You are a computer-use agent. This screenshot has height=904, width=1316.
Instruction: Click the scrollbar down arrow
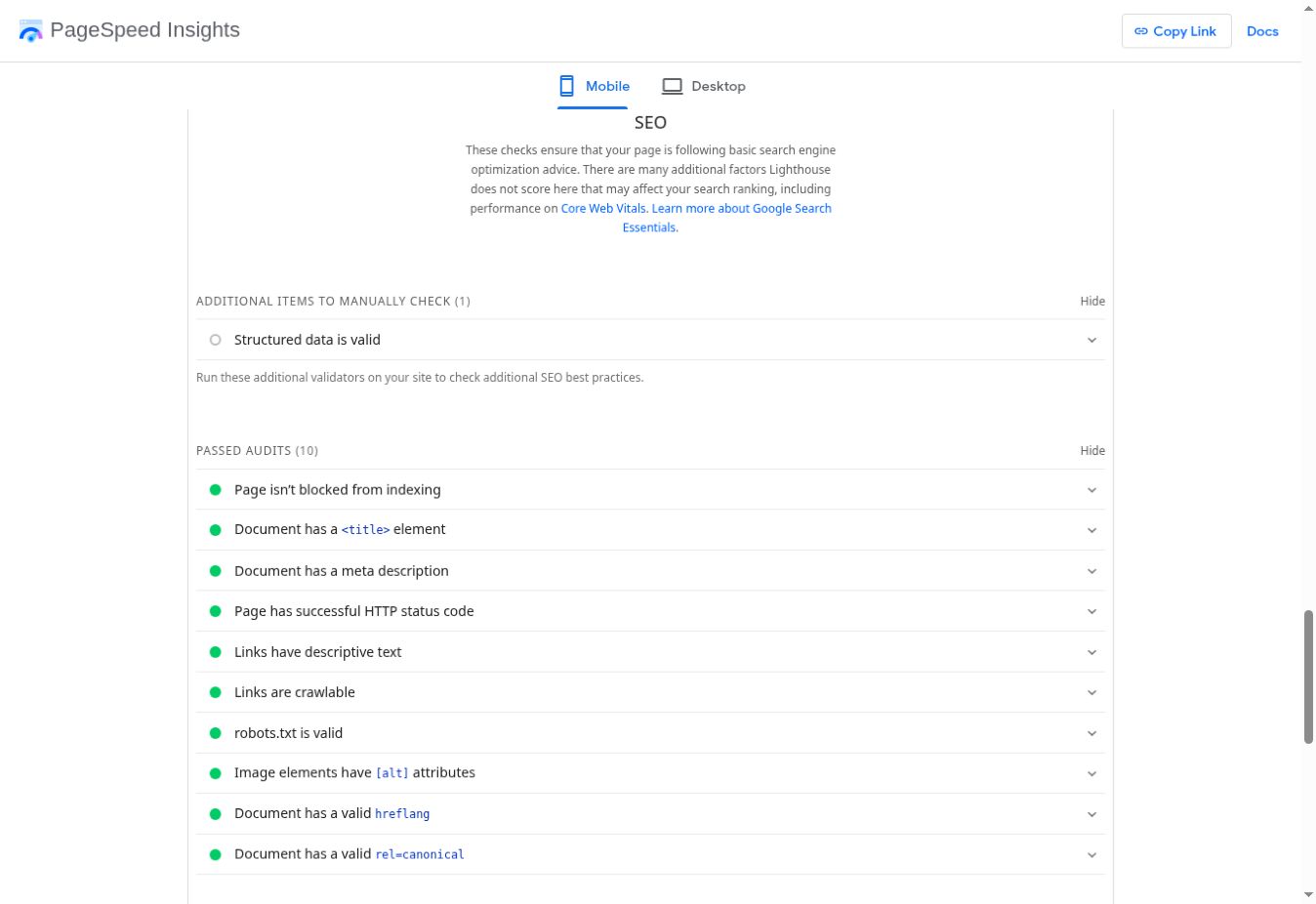(1308, 895)
